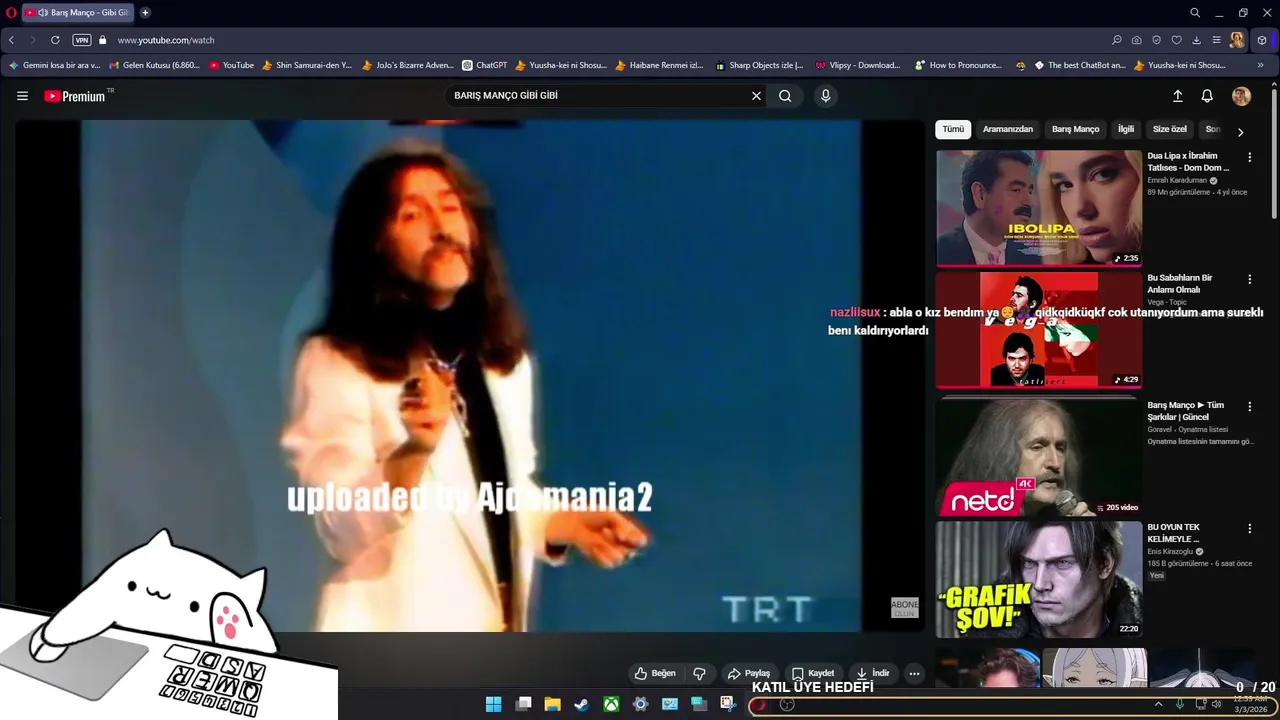Open options for BU OYUN TEK KELİMEYLE video
Image resolution: width=1280 pixels, height=720 pixels.
[x=1249, y=528]
